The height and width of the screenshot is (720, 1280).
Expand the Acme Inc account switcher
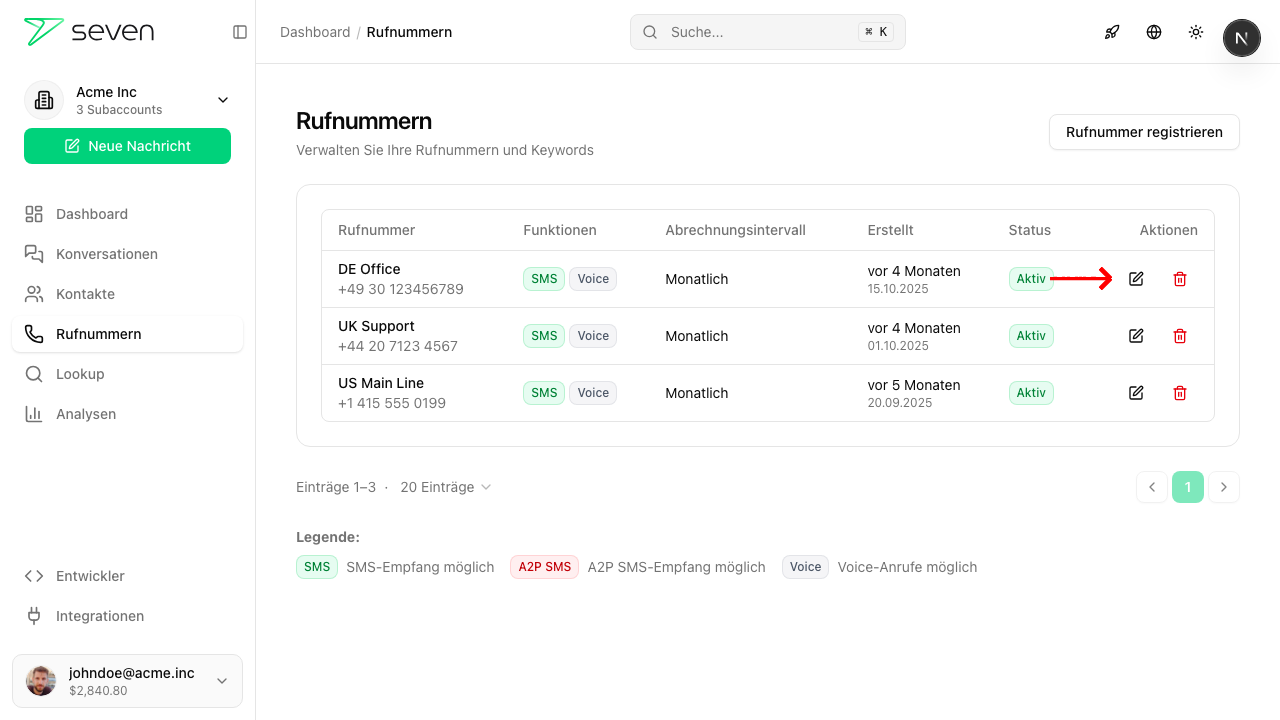[222, 100]
